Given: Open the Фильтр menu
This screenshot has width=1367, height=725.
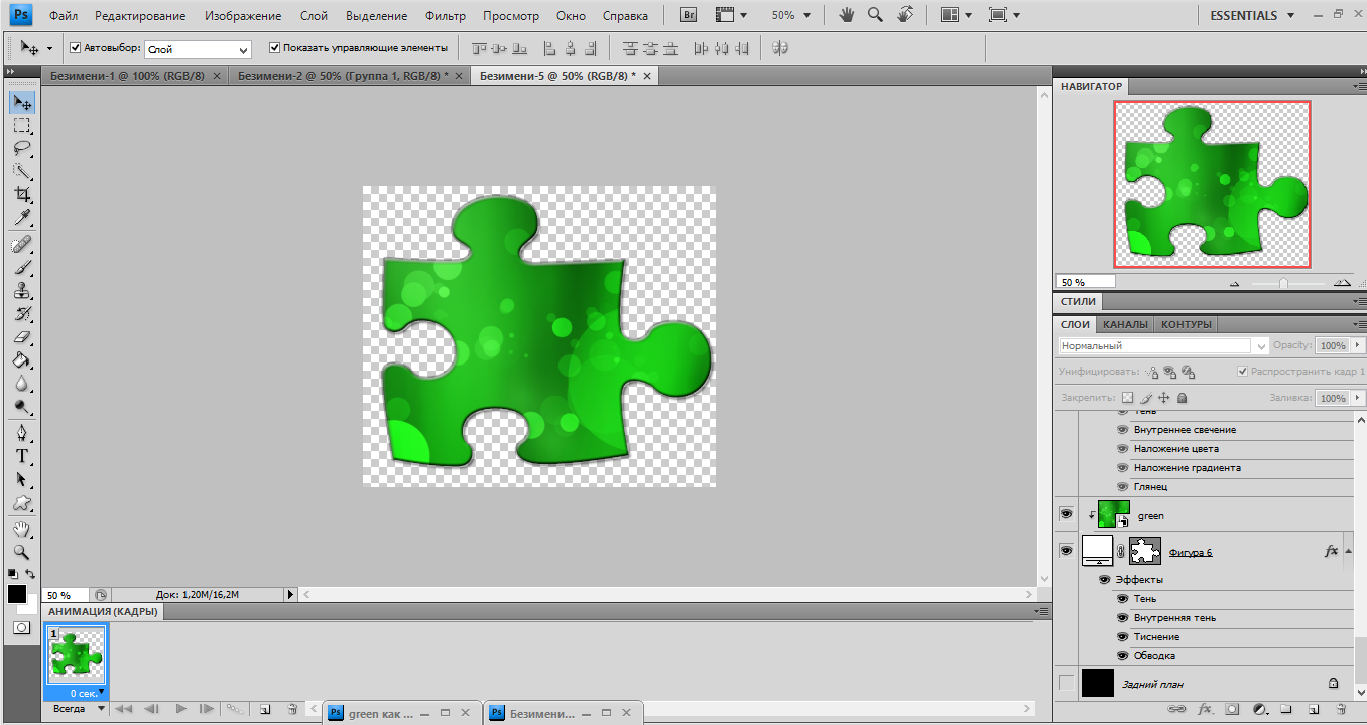Looking at the screenshot, I should coord(445,16).
